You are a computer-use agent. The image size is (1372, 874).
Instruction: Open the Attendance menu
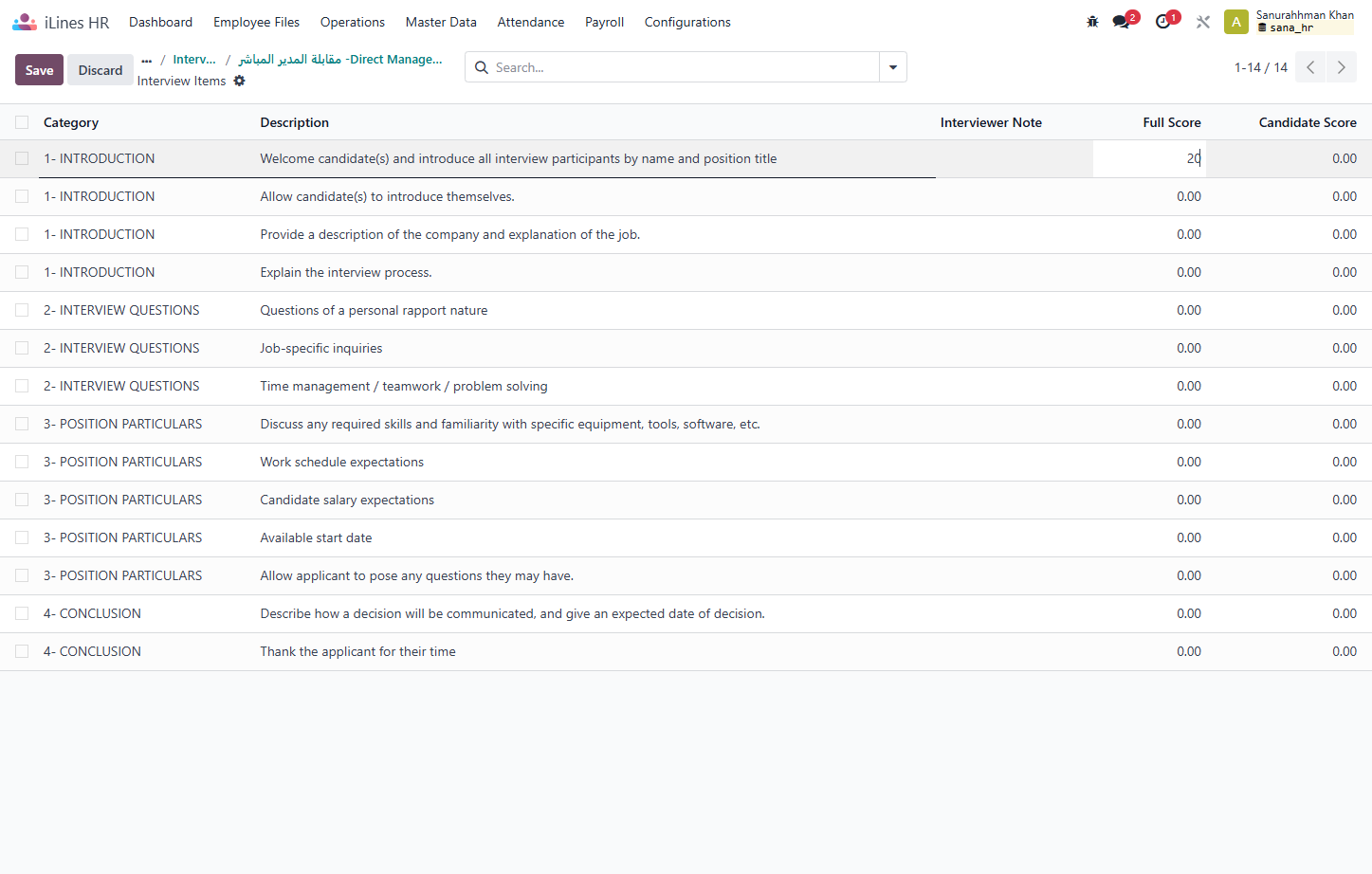(x=531, y=22)
